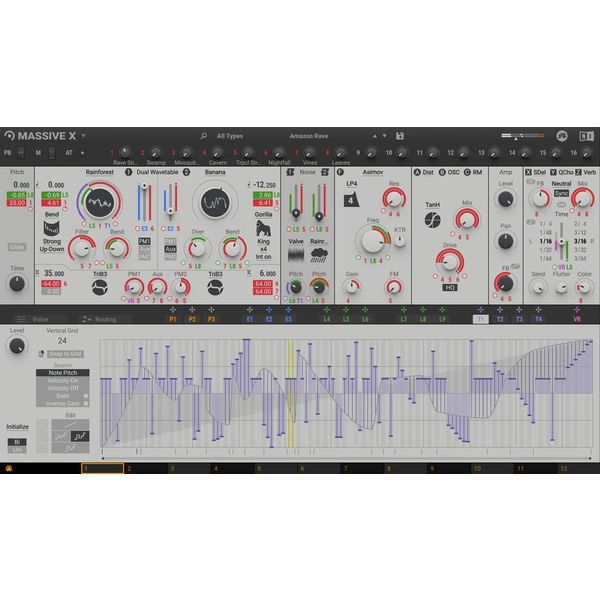Open the Routing page

[x=105, y=319]
